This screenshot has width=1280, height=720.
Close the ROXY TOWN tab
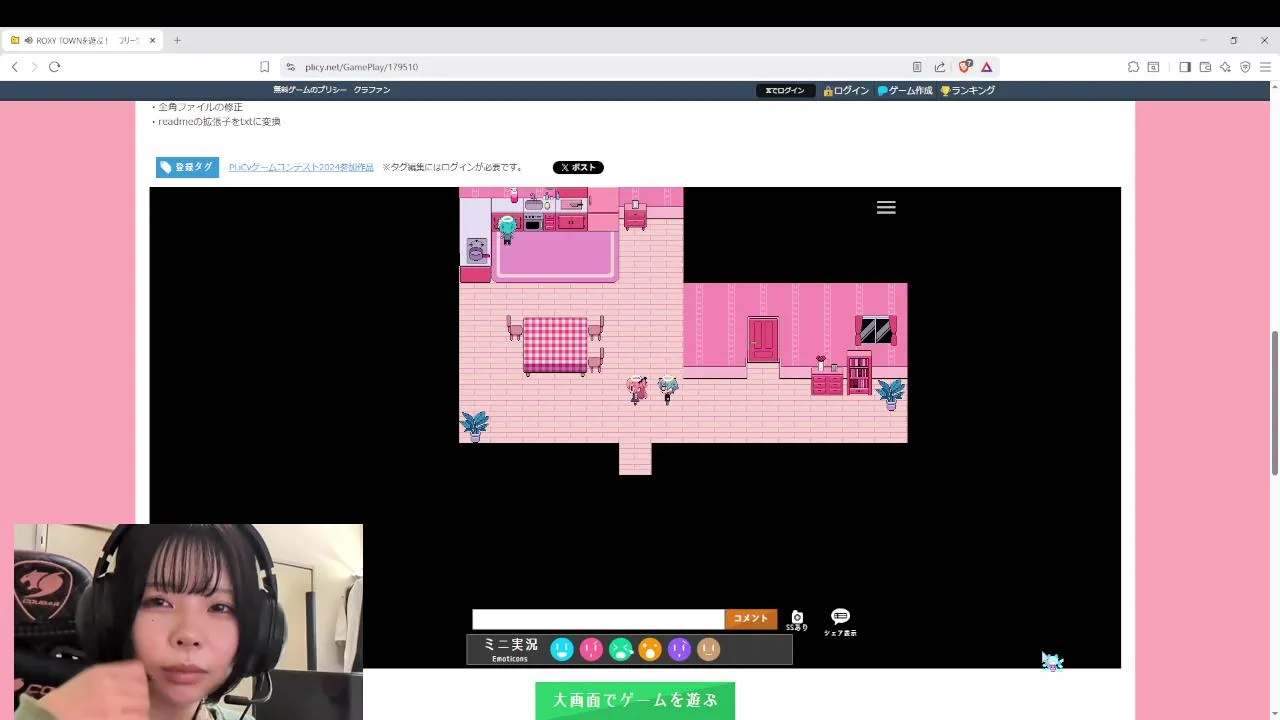tap(152, 41)
